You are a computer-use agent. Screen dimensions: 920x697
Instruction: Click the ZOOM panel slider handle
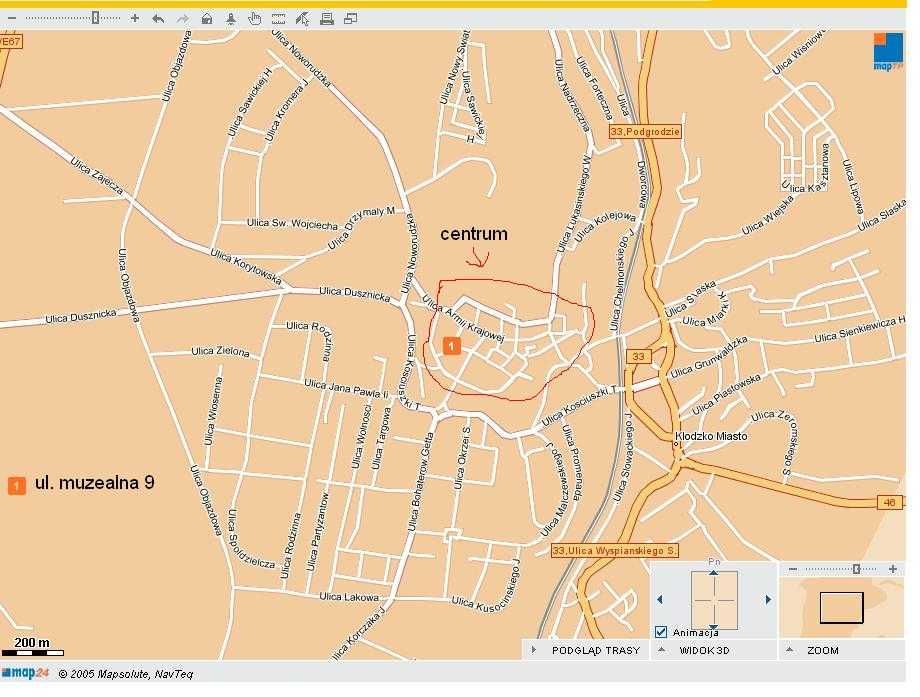click(856, 569)
